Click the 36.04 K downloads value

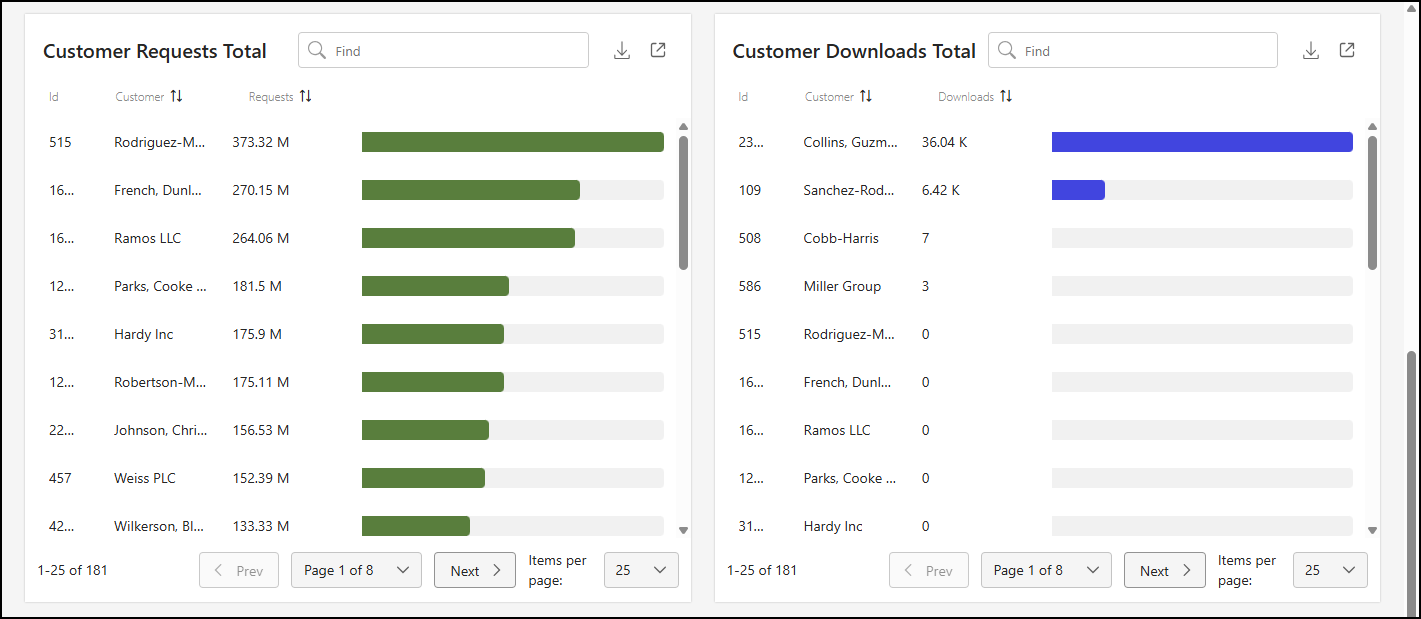(x=945, y=142)
